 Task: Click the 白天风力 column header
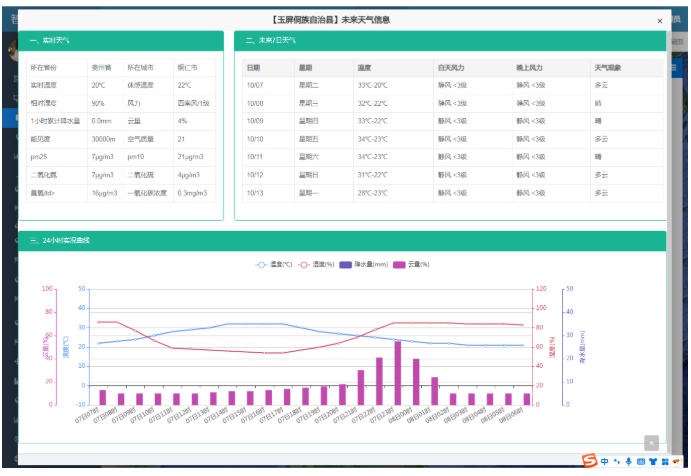[472, 68]
